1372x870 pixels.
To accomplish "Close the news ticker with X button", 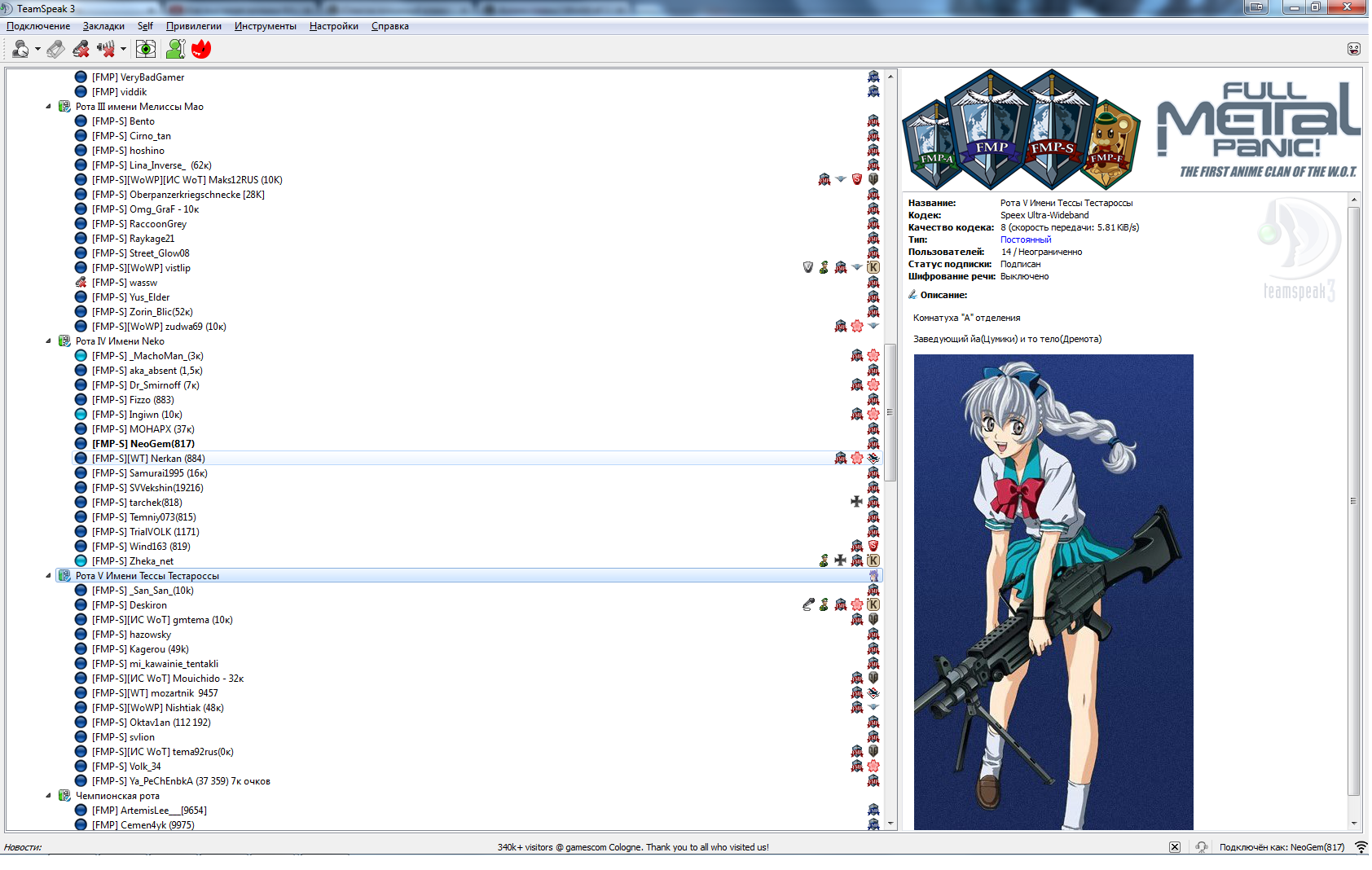I will coord(1175,847).
